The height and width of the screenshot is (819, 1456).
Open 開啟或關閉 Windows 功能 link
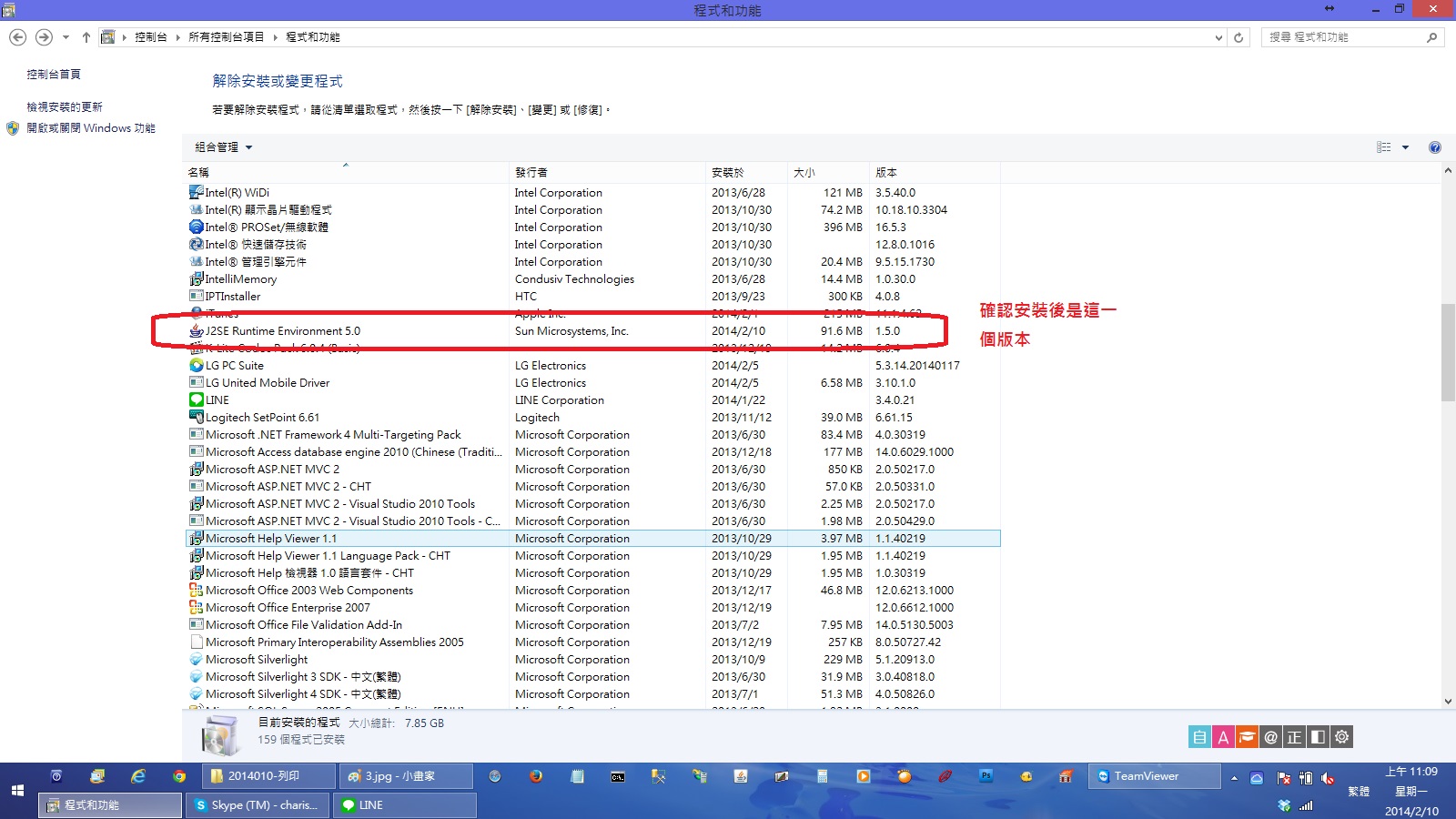[91, 128]
